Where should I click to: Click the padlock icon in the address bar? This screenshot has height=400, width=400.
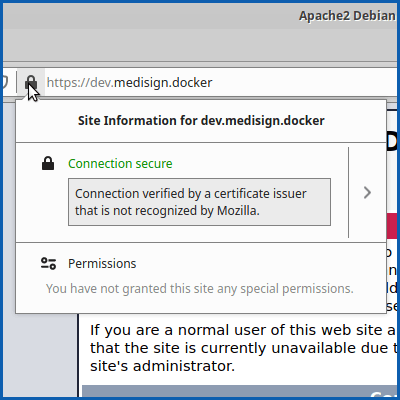pos(31,82)
